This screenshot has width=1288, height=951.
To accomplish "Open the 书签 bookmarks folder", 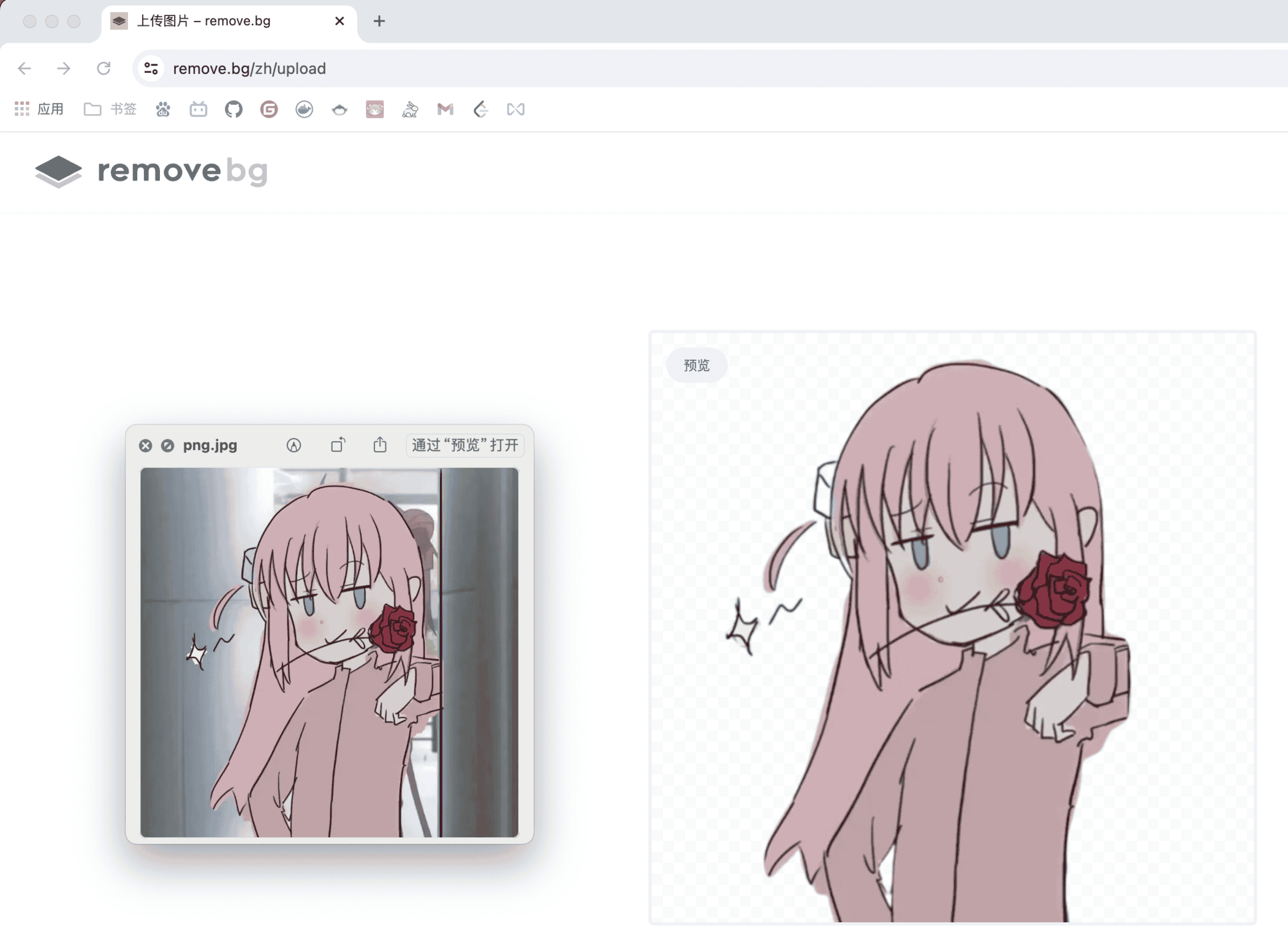I will point(110,110).
